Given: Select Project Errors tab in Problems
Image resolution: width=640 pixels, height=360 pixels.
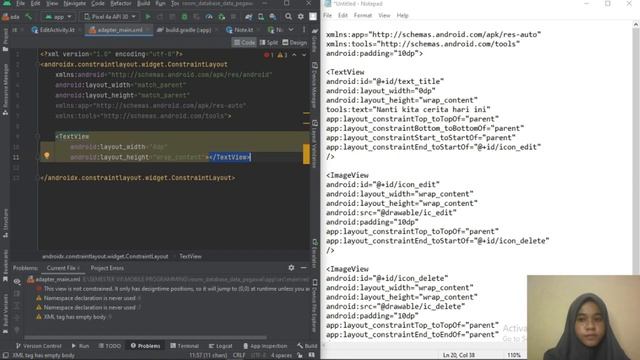Looking at the screenshot, I should point(107,268).
